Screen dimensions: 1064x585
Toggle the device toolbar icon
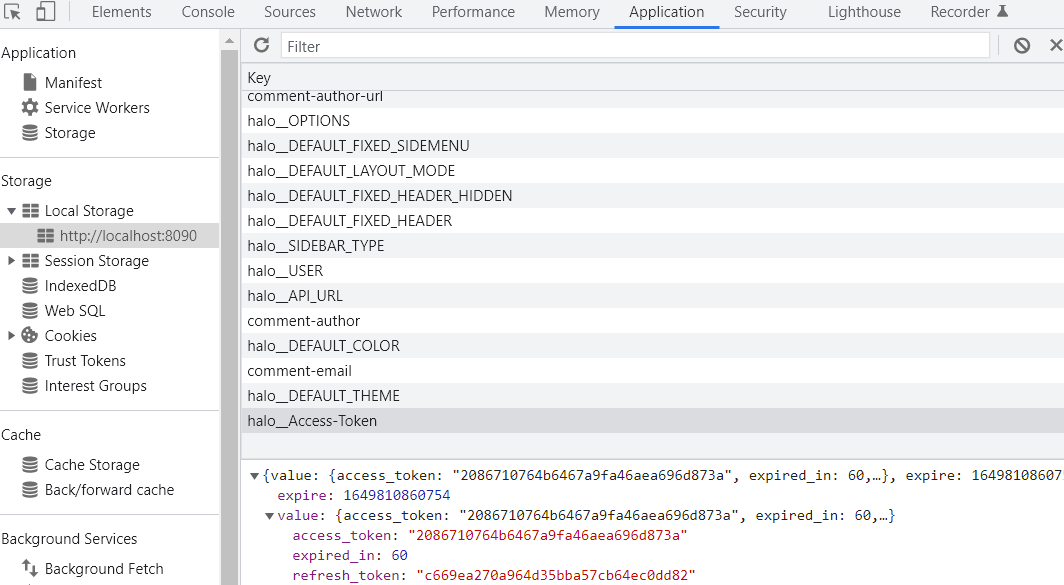(x=45, y=12)
